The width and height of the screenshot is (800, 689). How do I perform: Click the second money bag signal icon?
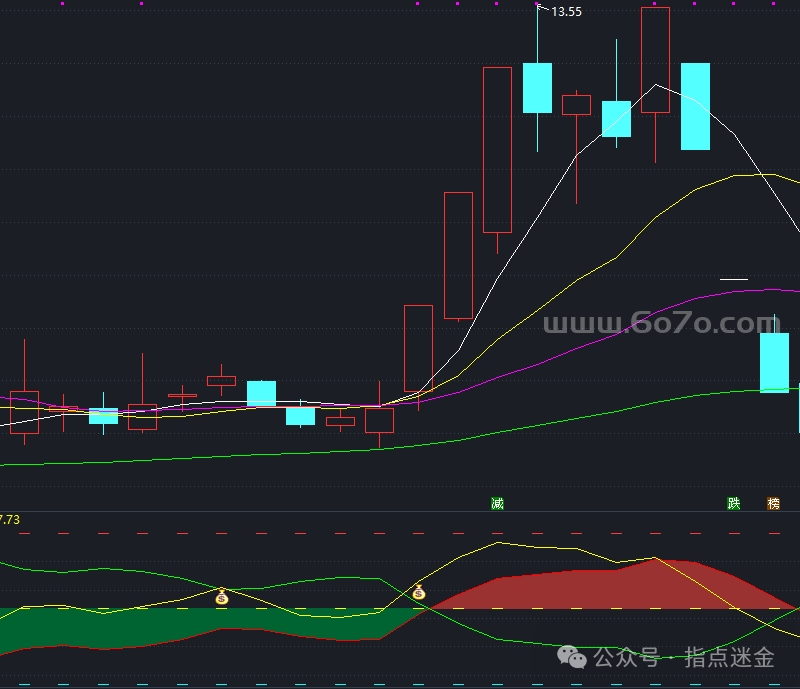coord(419,592)
